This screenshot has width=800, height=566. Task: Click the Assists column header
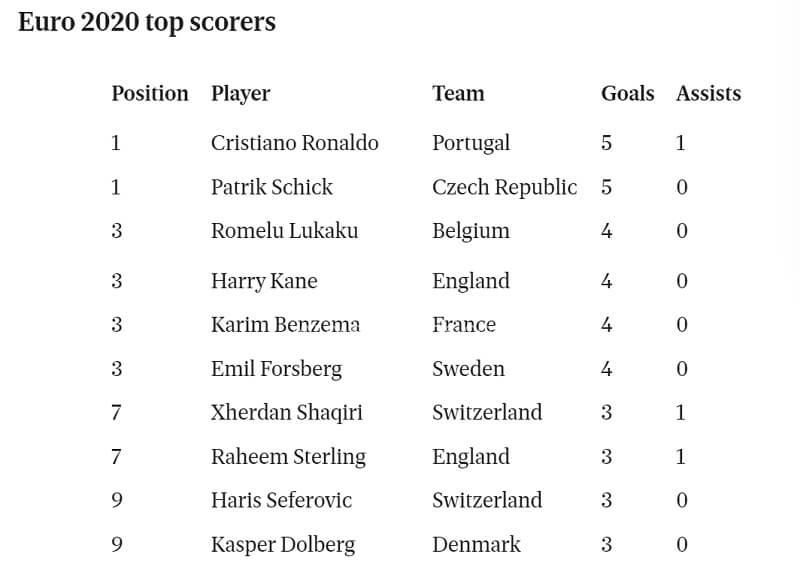[x=708, y=93]
